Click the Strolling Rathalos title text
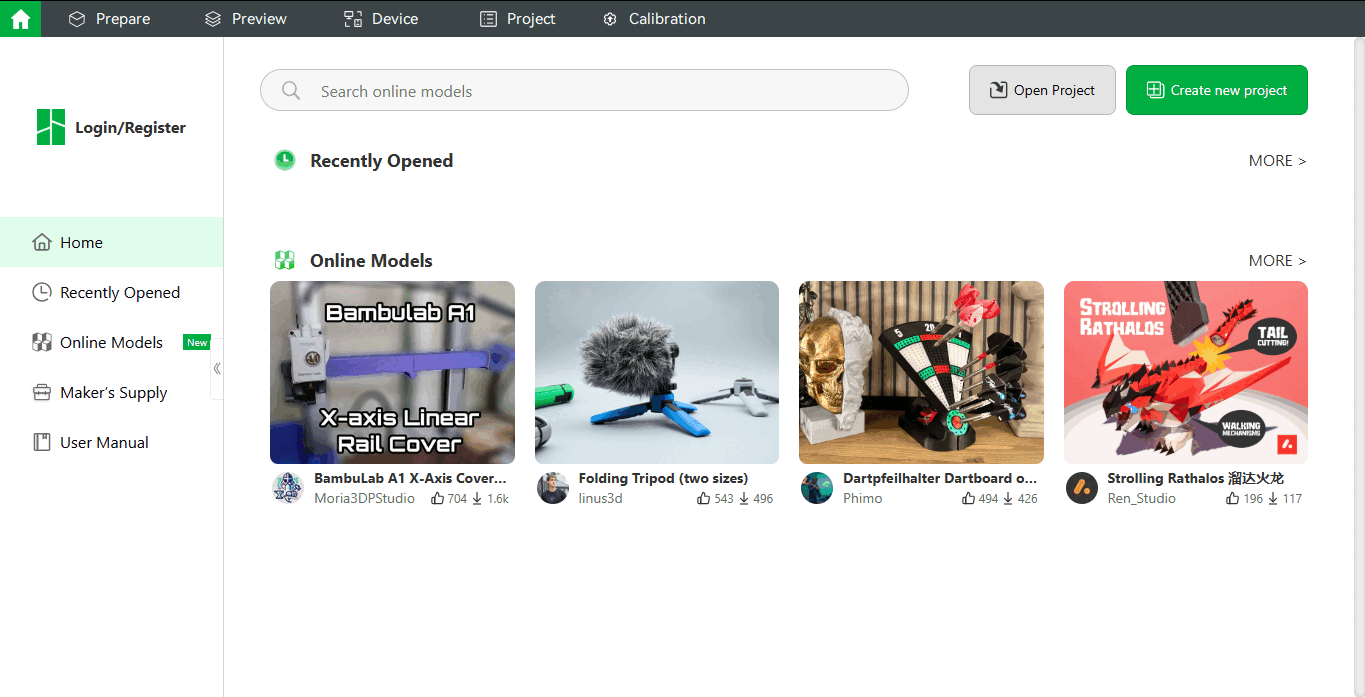Image resolution: width=1365 pixels, height=697 pixels. [1195, 478]
